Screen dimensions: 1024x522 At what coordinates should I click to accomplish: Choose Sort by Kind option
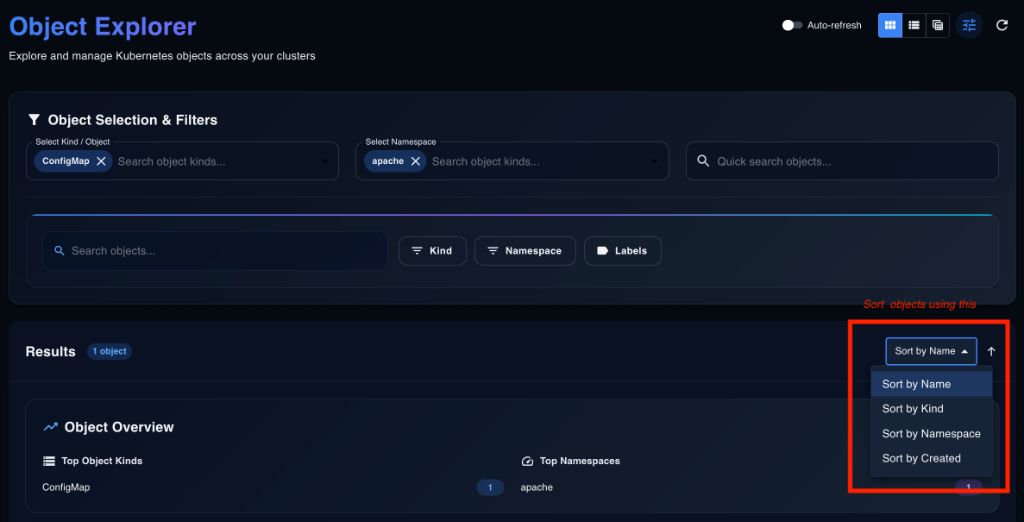[912, 408]
